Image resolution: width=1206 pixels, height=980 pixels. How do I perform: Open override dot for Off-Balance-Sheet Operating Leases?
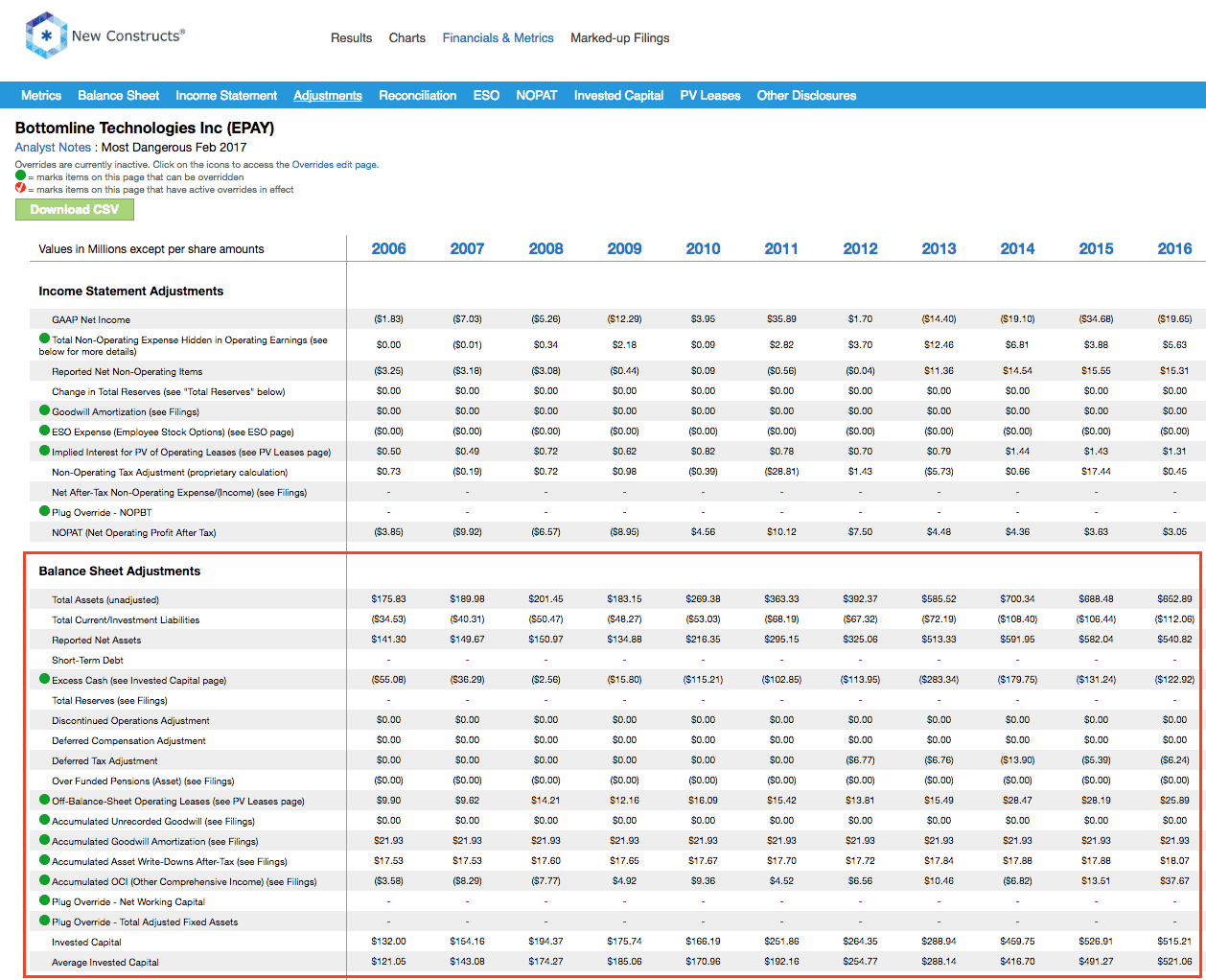click(45, 800)
